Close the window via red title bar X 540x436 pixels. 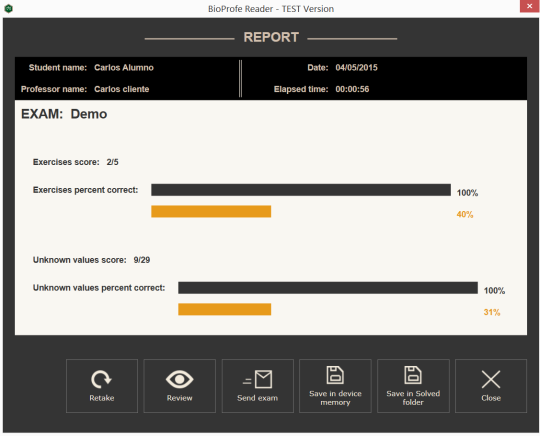click(x=529, y=6)
